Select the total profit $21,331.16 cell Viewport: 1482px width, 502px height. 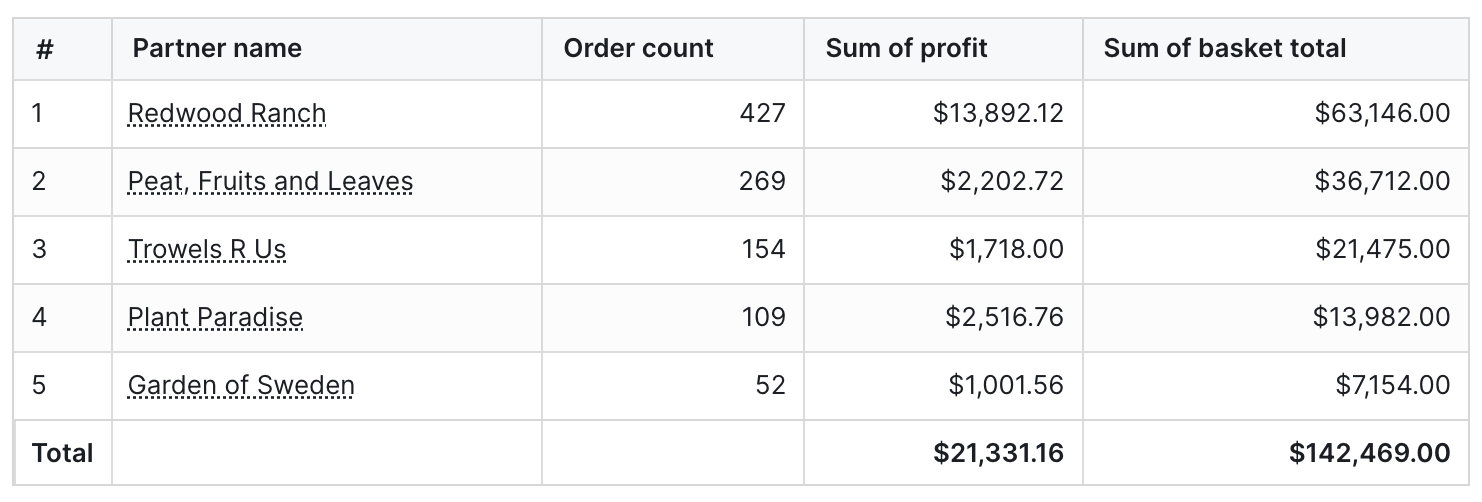(x=998, y=453)
